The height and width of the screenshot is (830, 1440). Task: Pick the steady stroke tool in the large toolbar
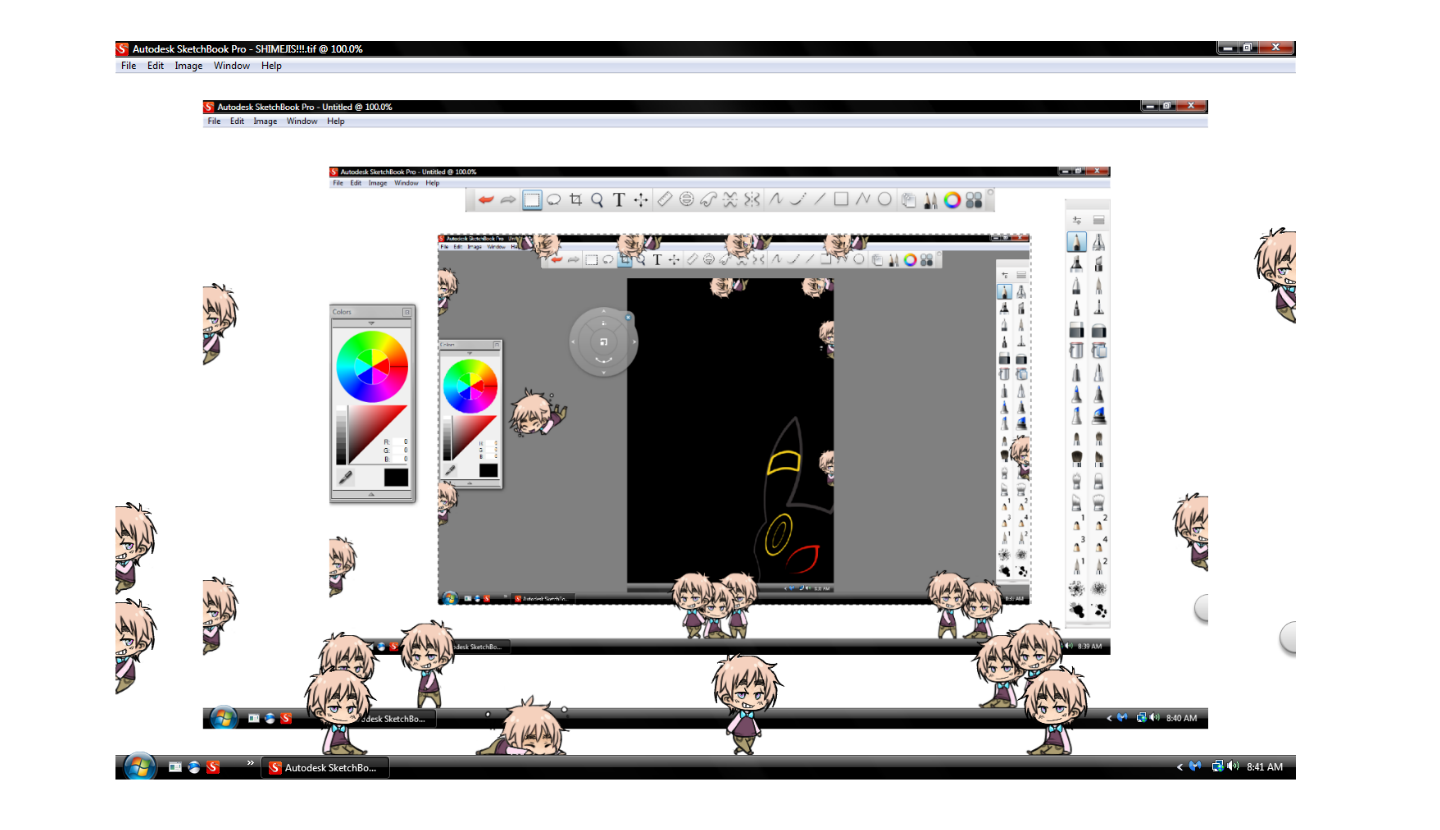click(797, 200)
